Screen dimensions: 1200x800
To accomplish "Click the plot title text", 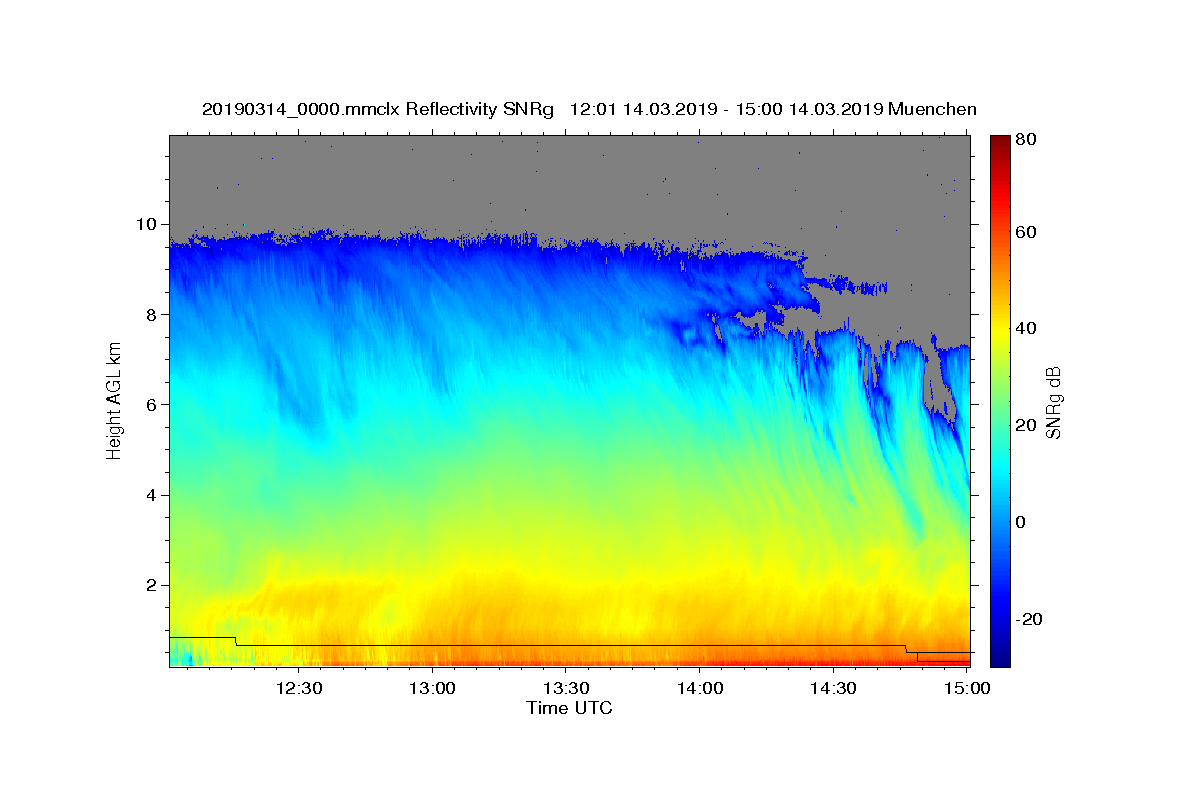I will pyautogui.click(x=589, y=109).
